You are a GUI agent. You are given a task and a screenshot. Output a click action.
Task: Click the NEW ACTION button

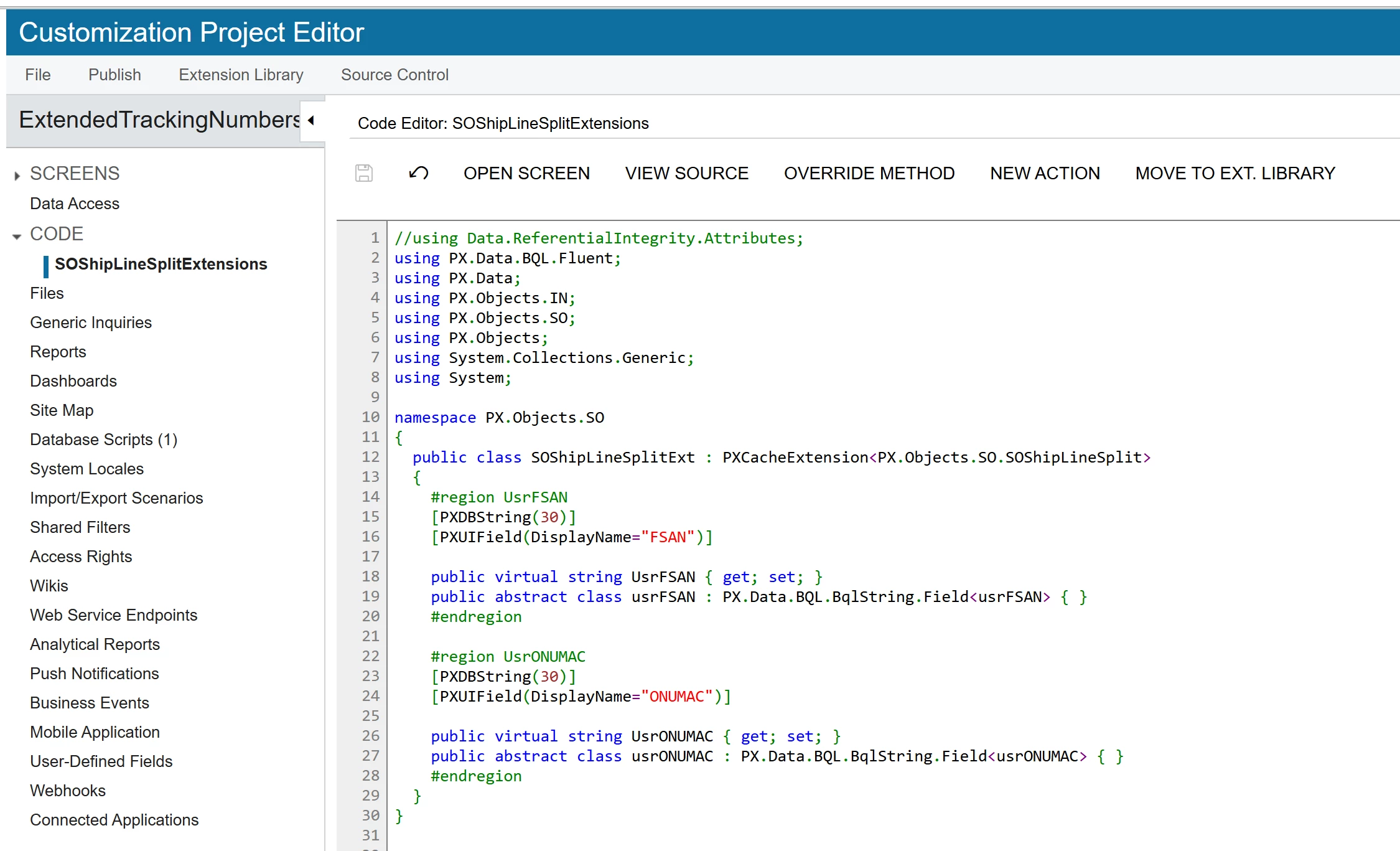(1045, 173)
